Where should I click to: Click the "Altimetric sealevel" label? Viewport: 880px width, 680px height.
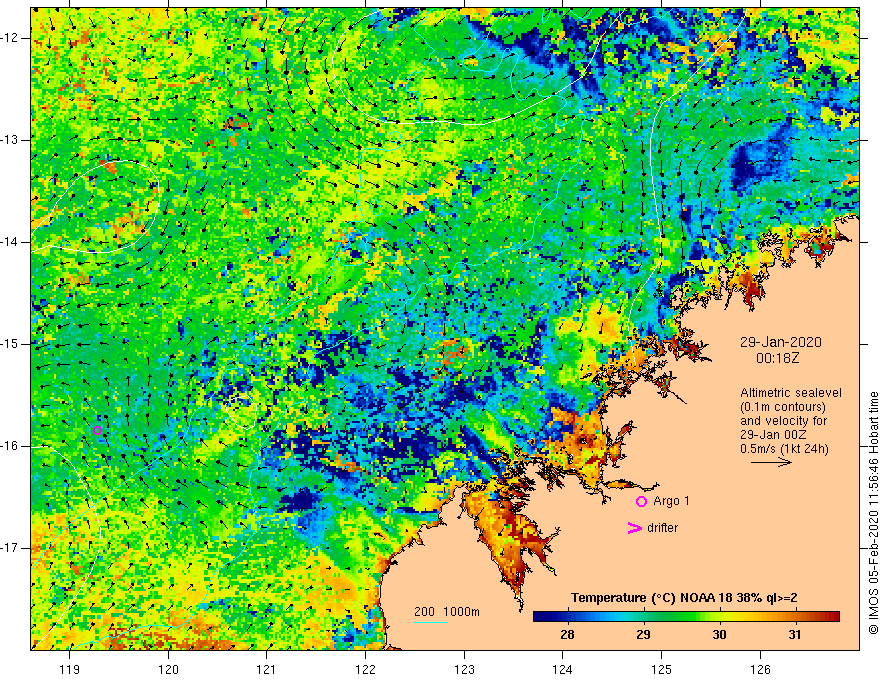click(791, 393)
